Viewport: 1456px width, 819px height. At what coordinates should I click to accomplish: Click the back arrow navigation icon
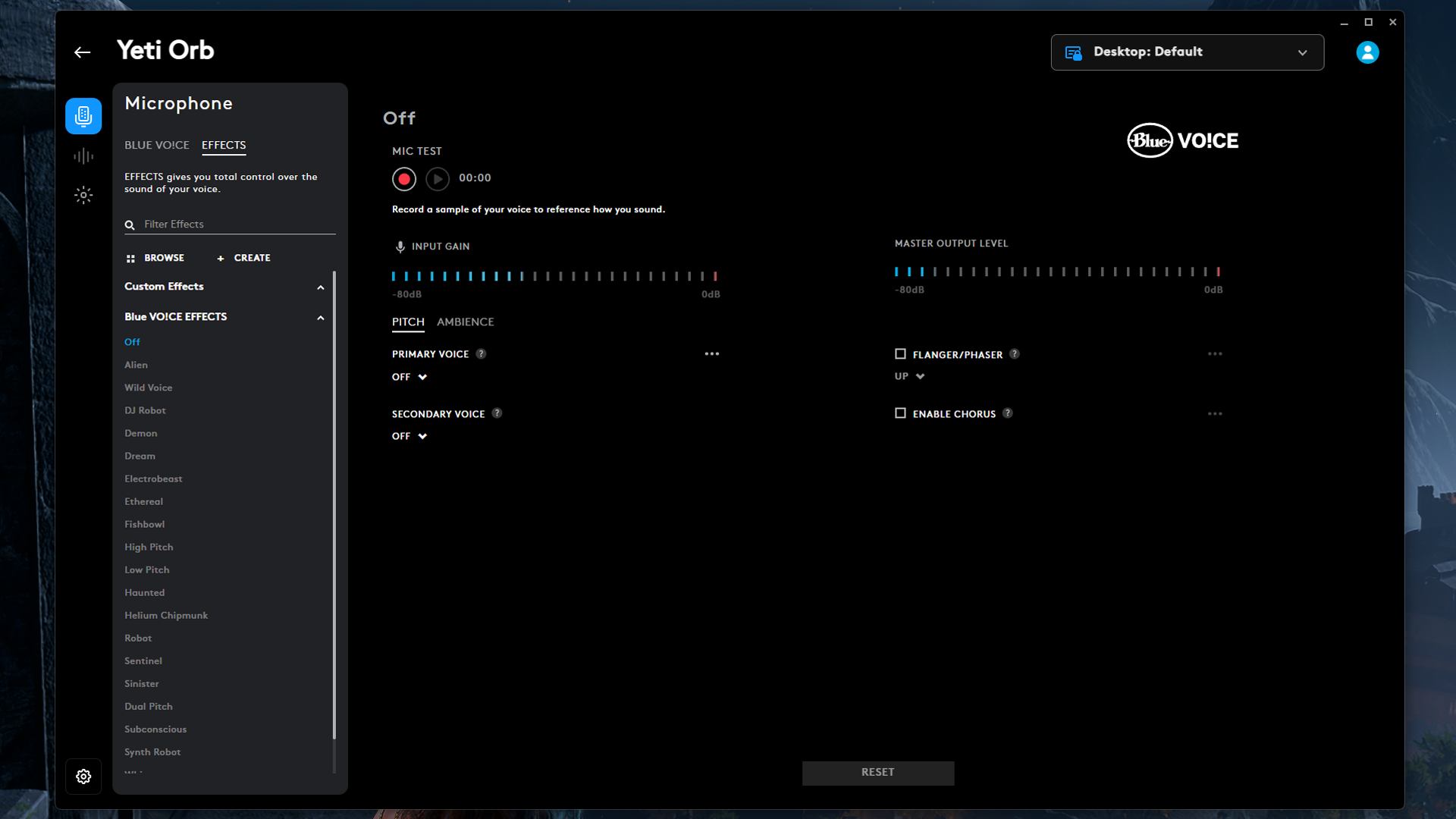[x=82, y=52]
